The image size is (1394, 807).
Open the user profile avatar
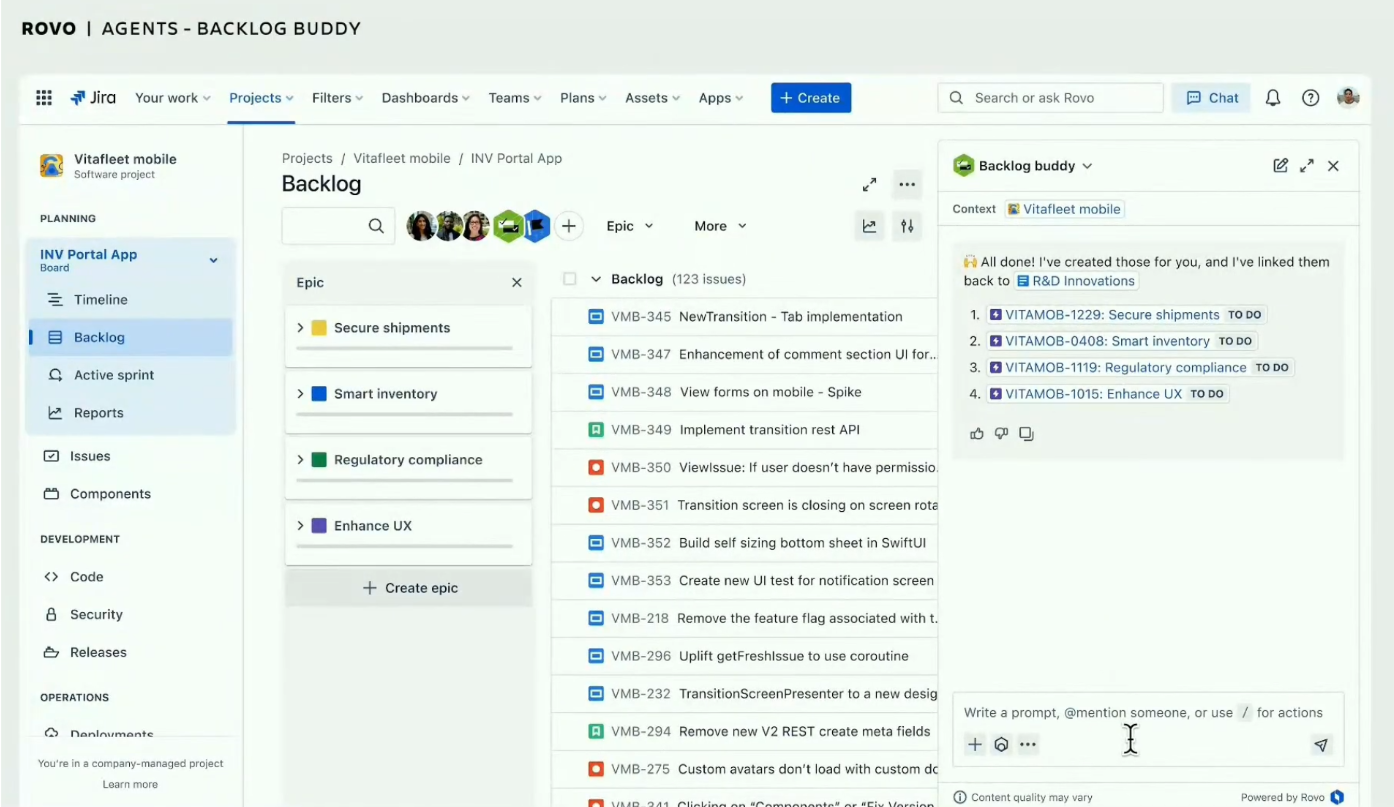1348,98
